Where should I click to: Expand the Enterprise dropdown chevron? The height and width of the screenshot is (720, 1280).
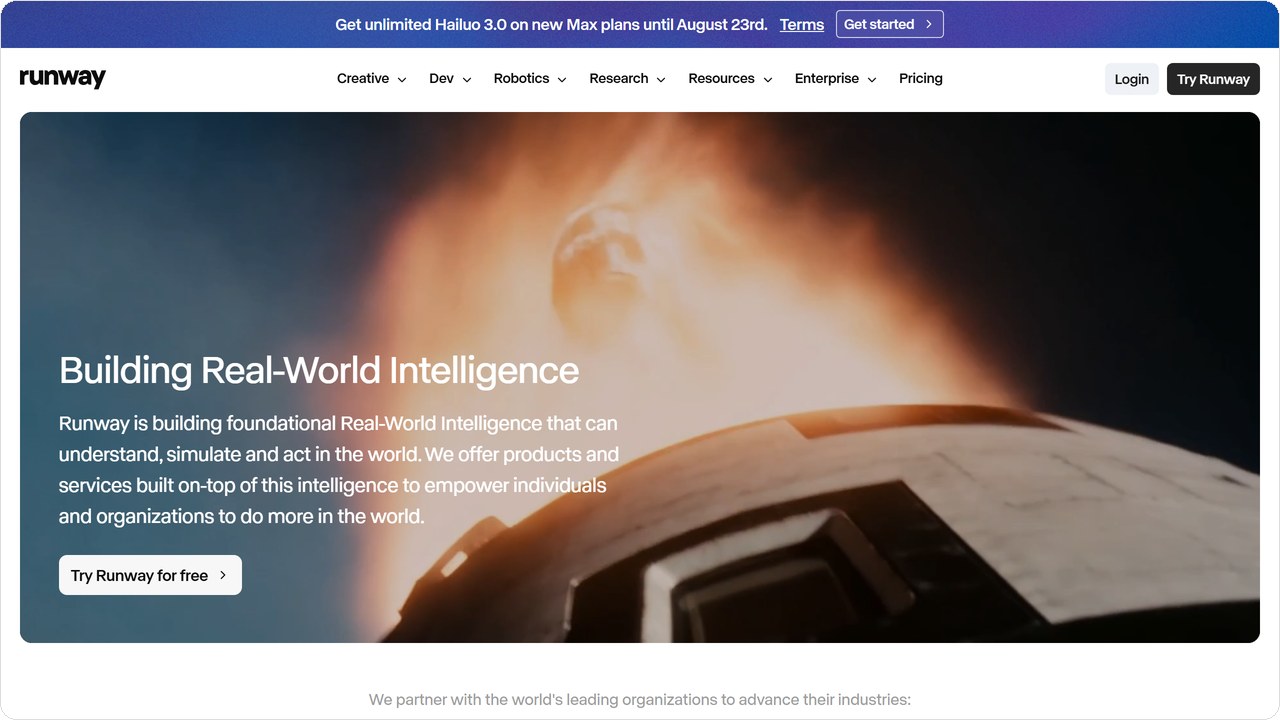pyautogui.click(x=872, y=80)
